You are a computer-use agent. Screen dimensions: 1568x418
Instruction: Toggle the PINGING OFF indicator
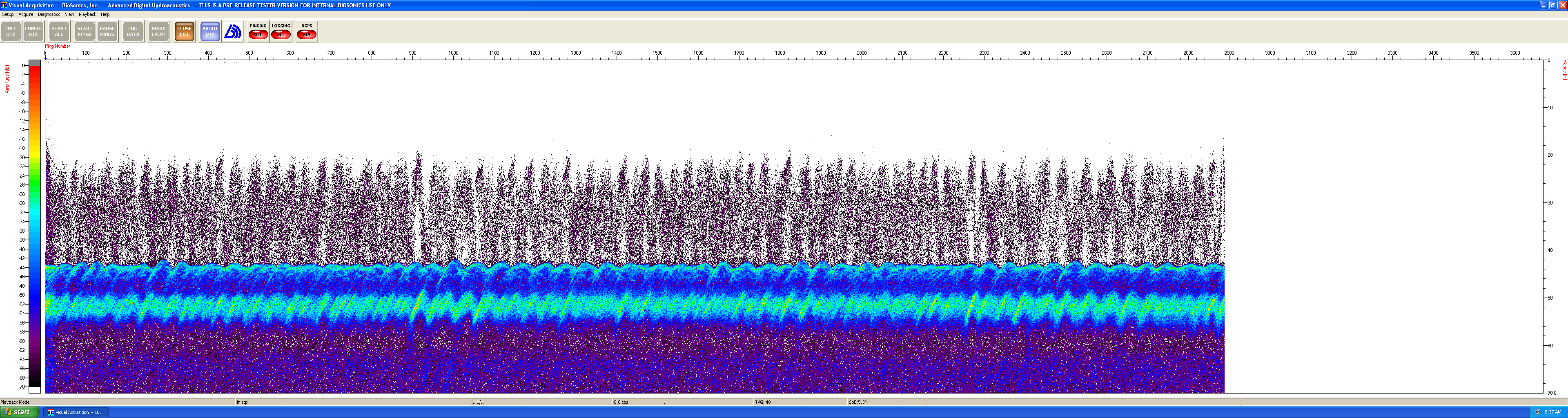(x=258, y=32)
